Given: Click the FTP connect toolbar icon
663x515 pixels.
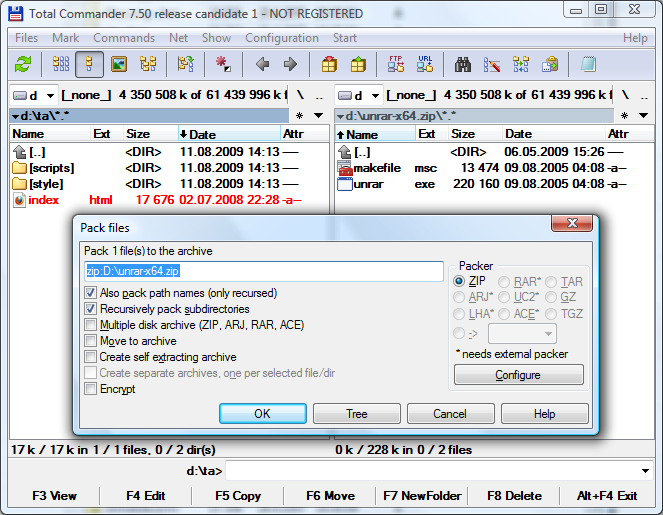Looking at the screenshot, I should click(396, 65).
